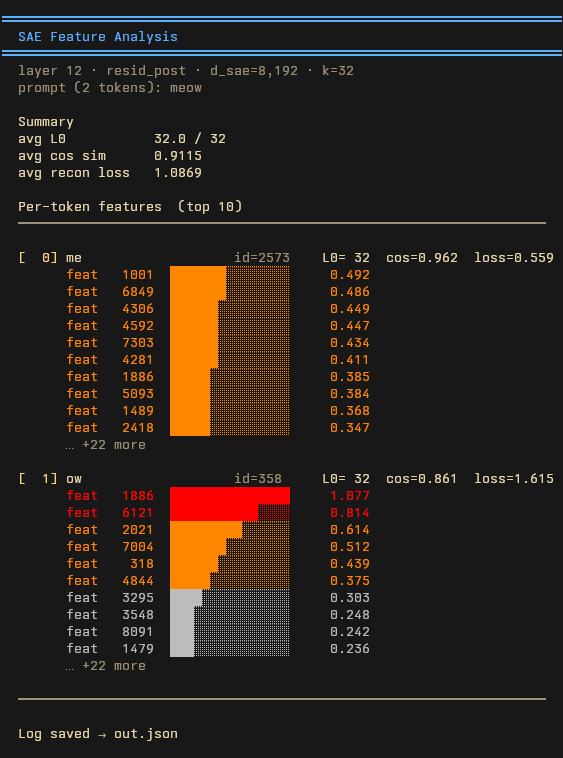Click the activation value "0.248"
This screenshot has height=758, width=563.
350,615
